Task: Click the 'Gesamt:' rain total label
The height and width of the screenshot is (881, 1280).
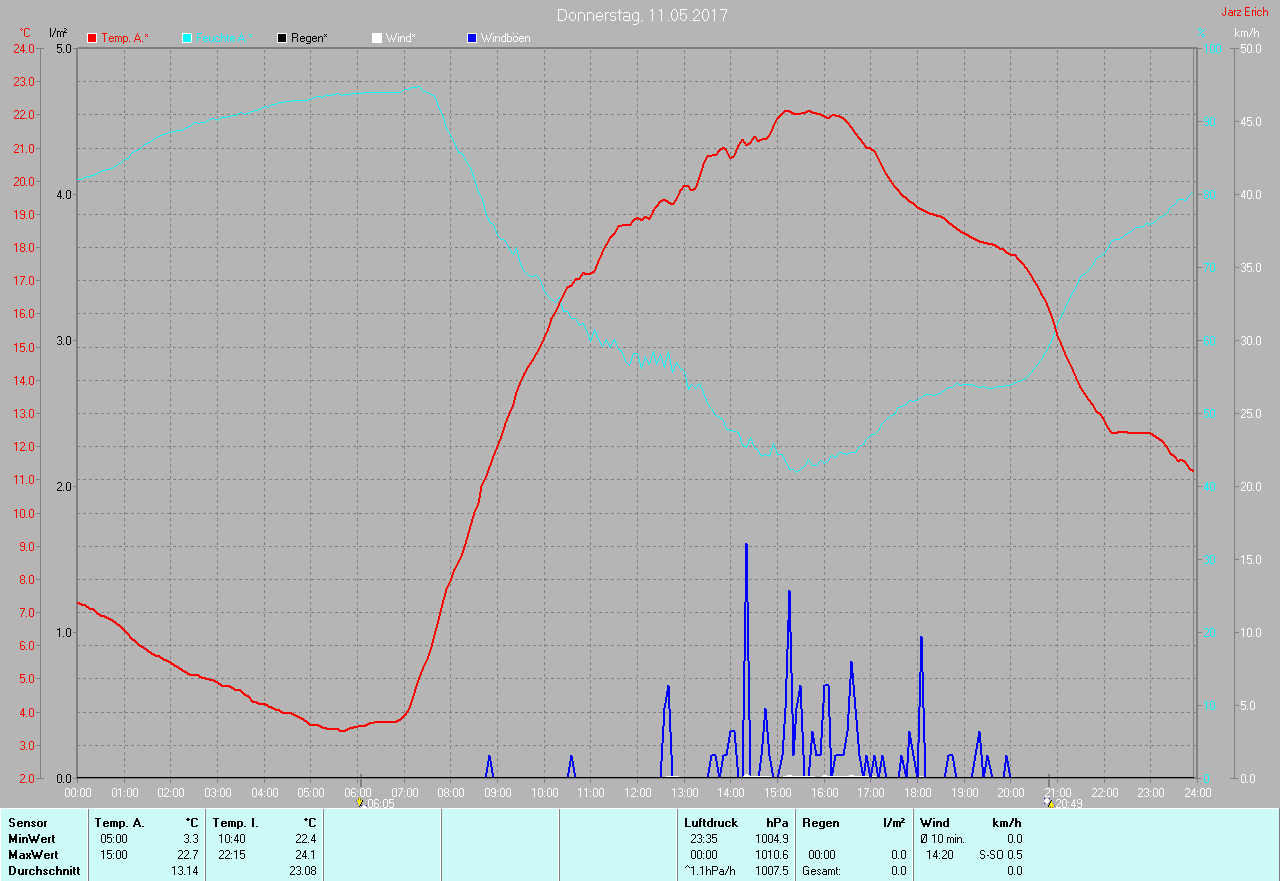Action: (821, 871)
